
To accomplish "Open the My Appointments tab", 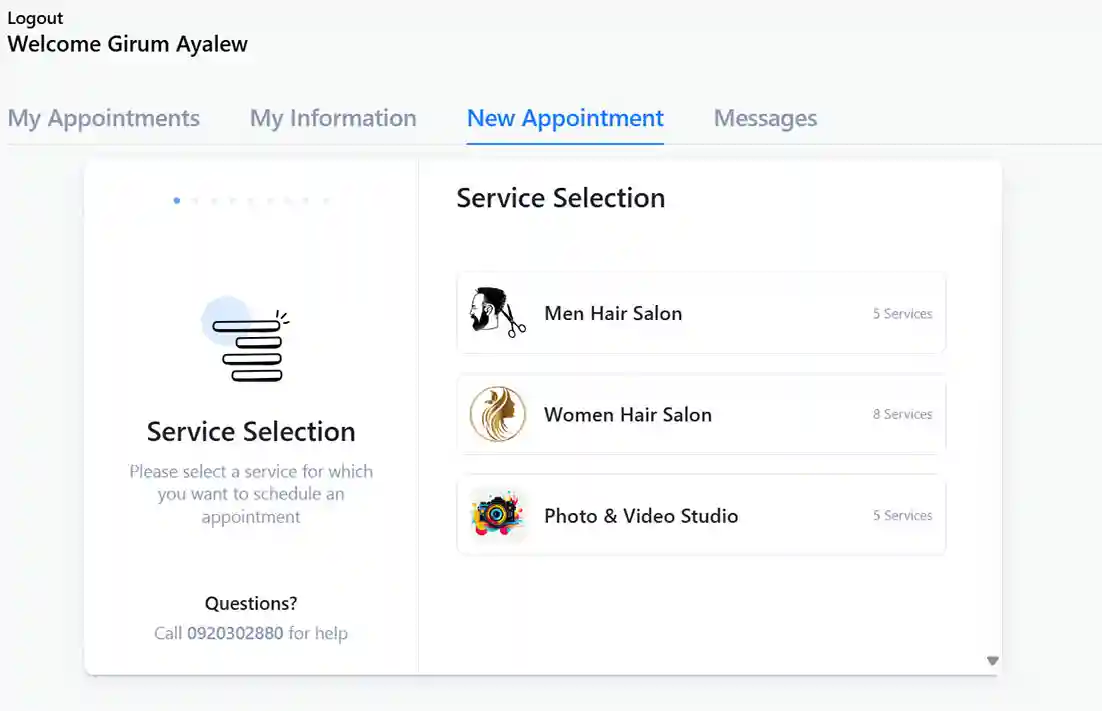I will (104, 118).
